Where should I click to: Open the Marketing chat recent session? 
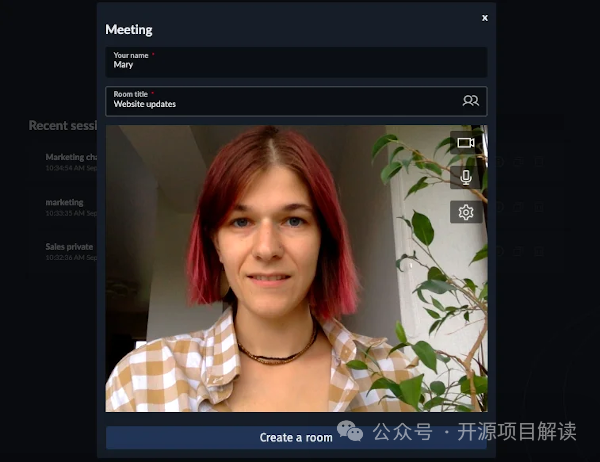pos(71,157)
